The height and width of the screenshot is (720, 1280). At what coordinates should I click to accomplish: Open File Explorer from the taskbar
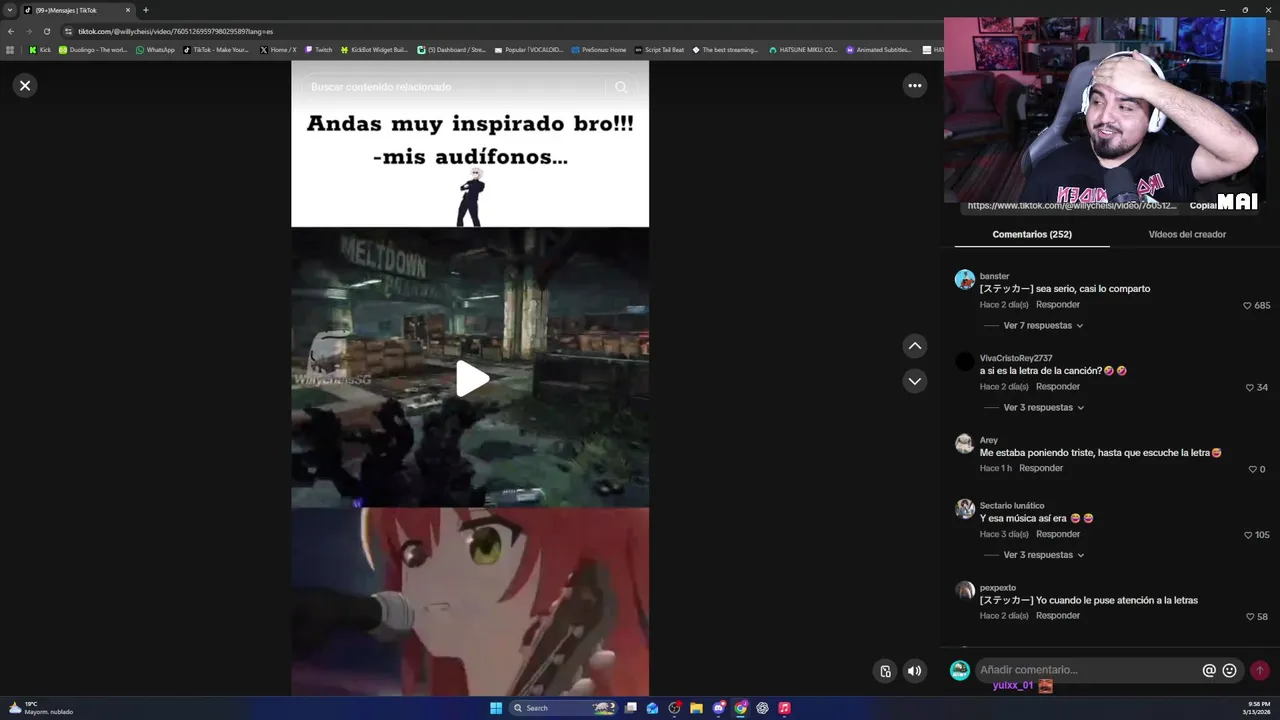click(696, 708)
